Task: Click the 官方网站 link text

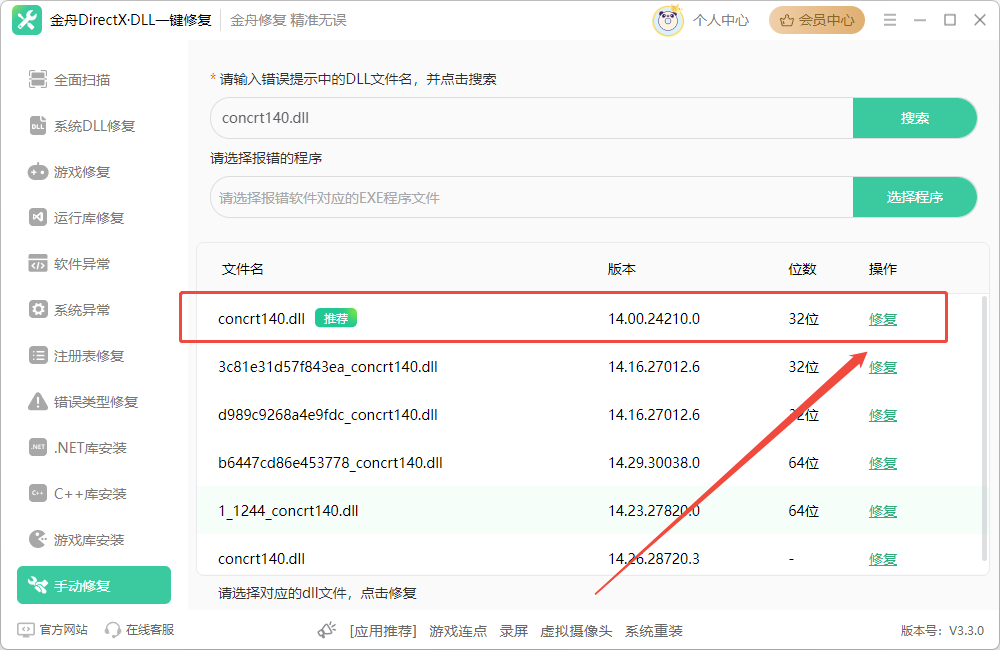Action: [x=63, y=630]
